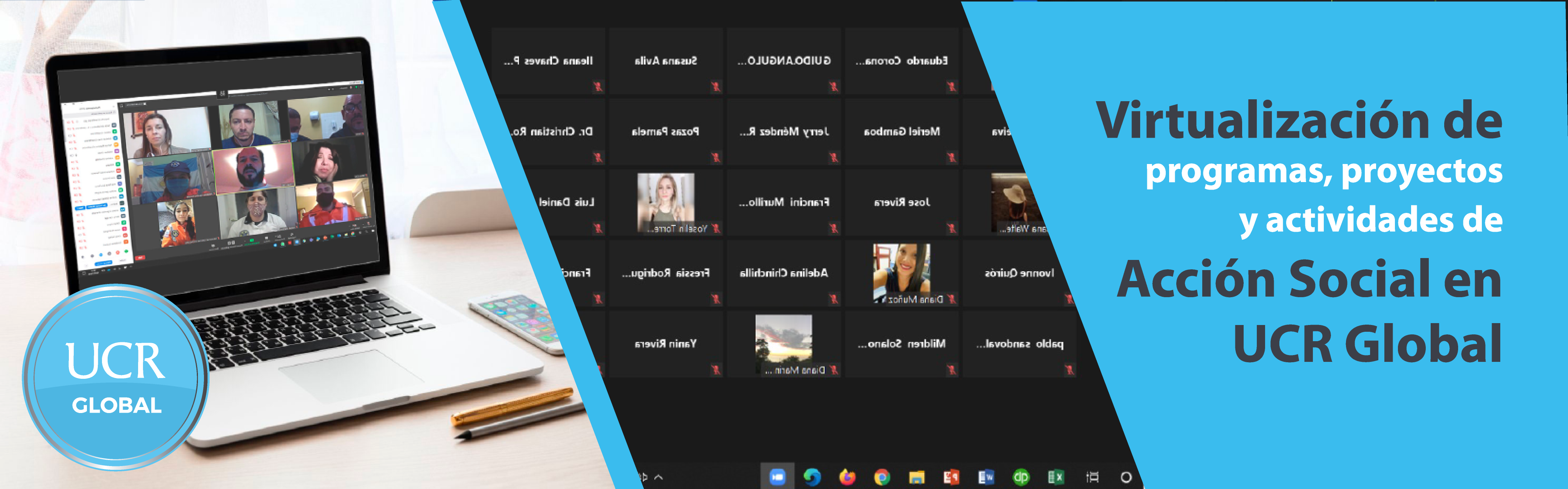The width and height of the screenshot is (1568, 489).
Task: Click muted mic icon on Luis Daniel tile
Action: click(x=598, y=229)
